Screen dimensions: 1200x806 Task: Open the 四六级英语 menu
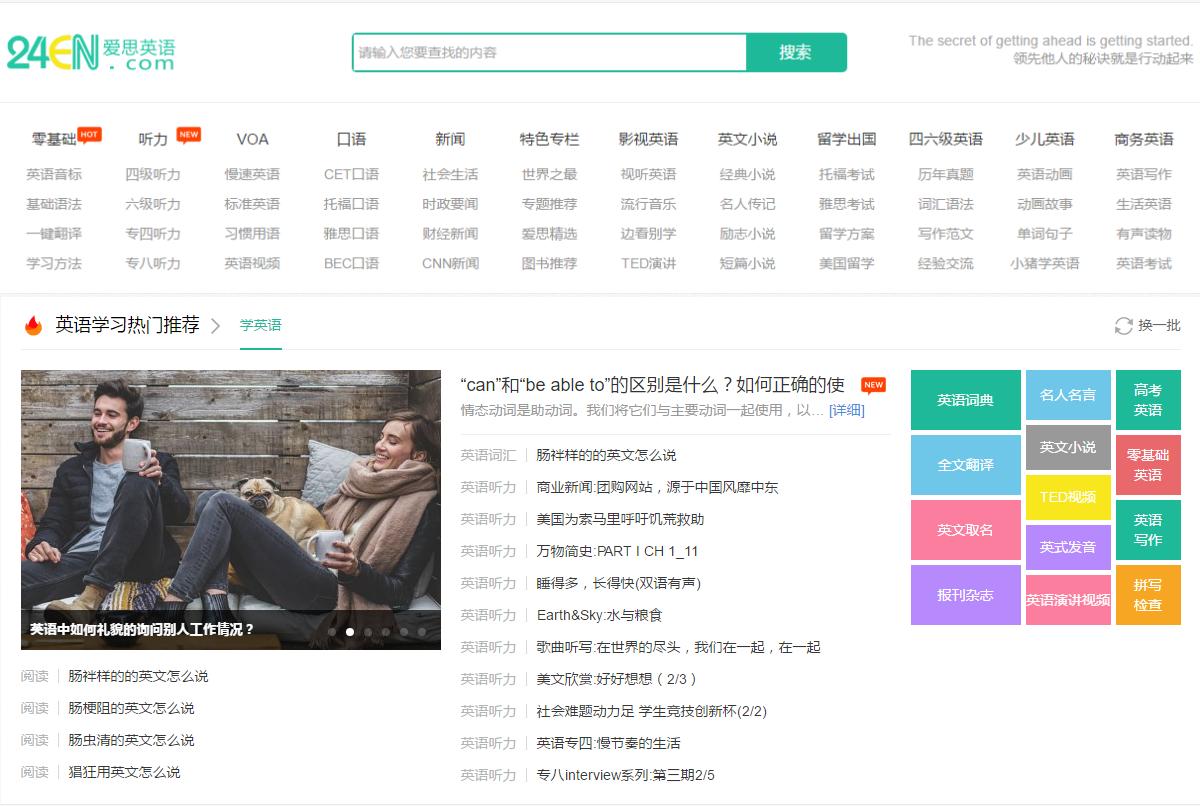pos(944,139)
